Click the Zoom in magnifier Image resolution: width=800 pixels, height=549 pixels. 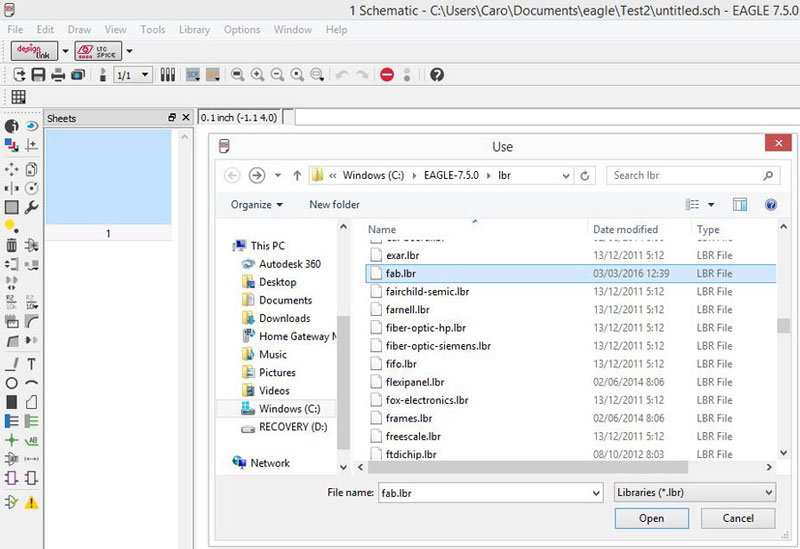coord(258,75)
